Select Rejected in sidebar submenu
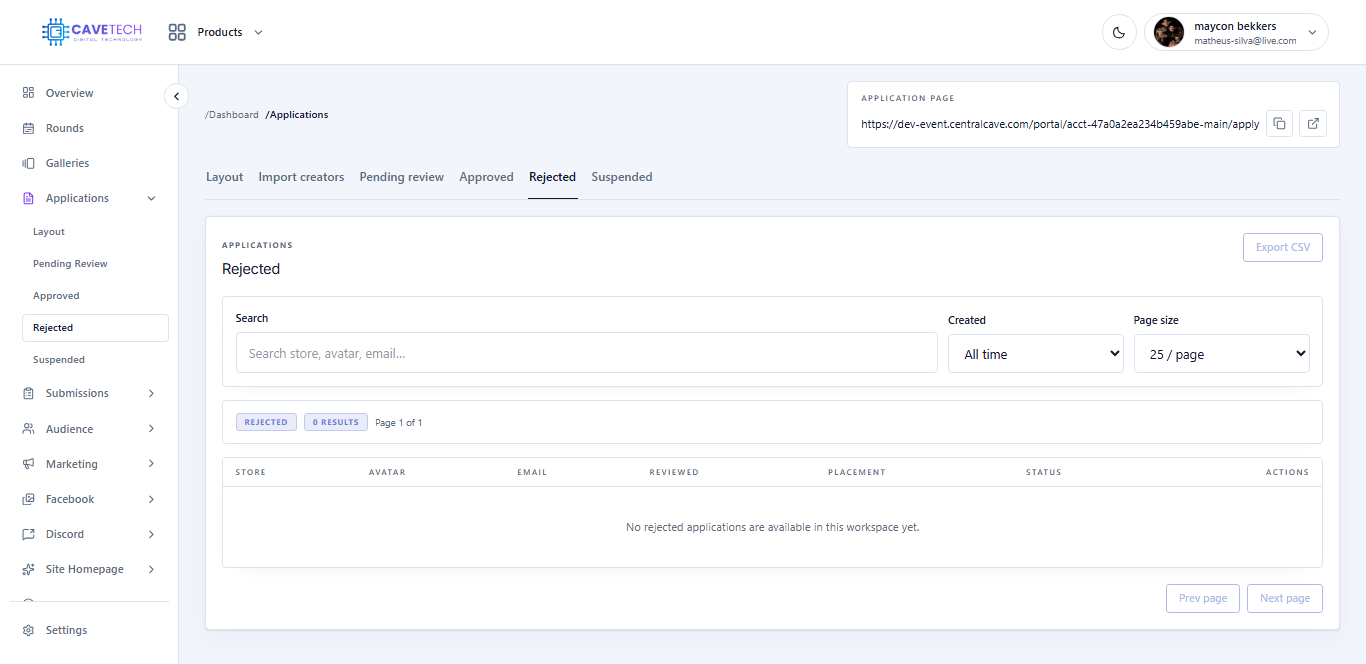 click(x=95, y=328)
